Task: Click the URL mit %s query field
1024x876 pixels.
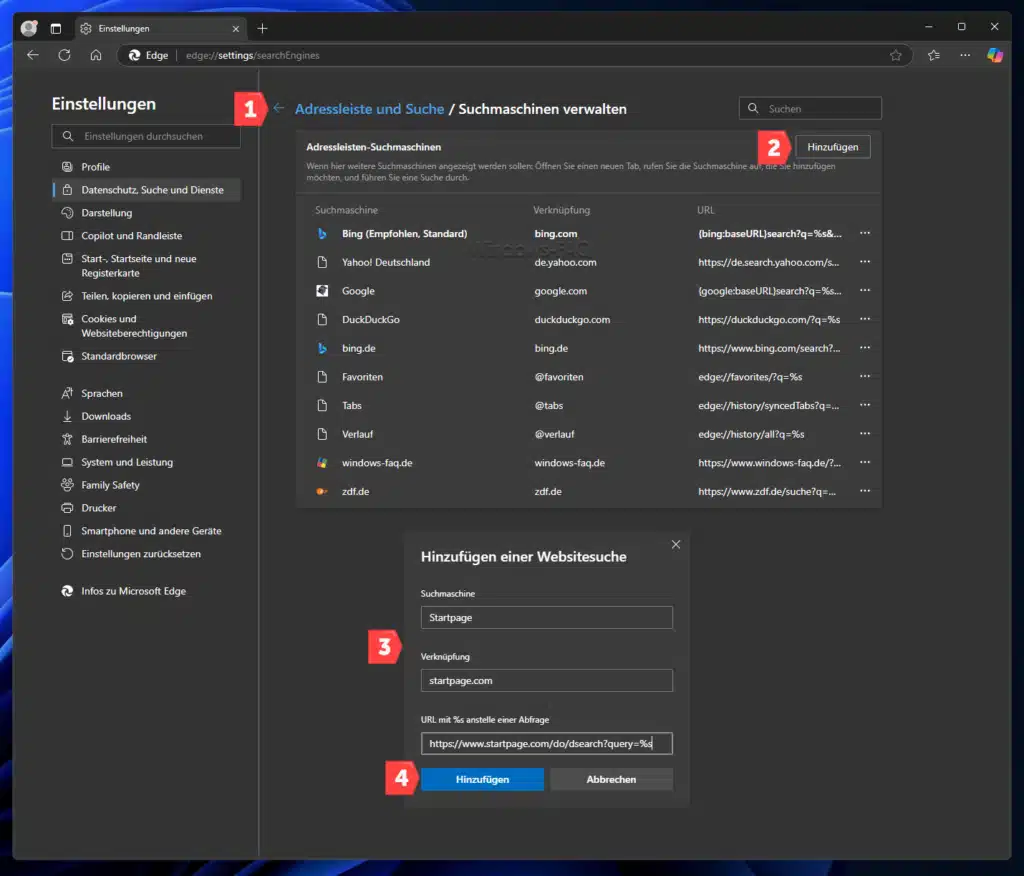Action: click(x=547, y=743)
